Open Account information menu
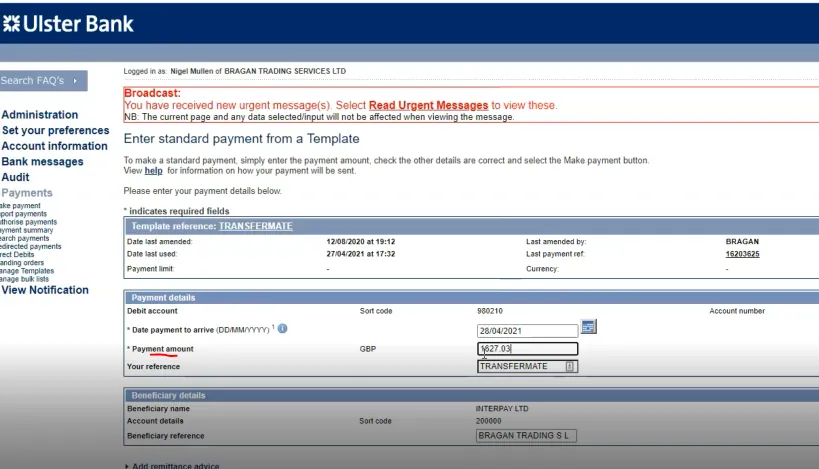 click(x=54, y=146)
